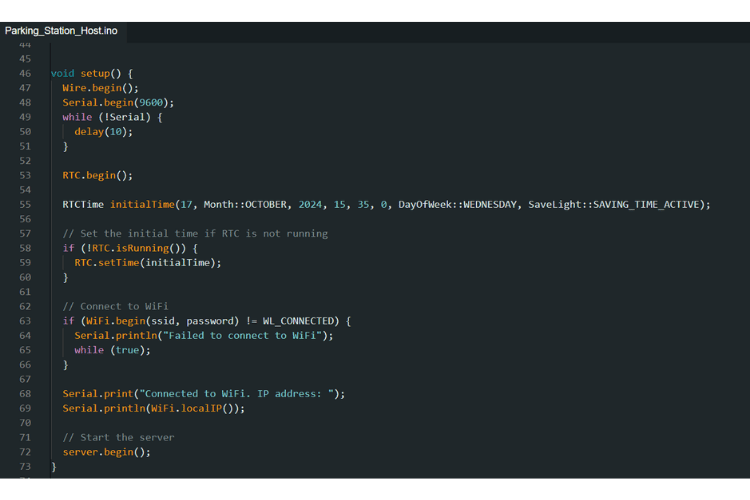Click line number 73 in gutter
The image size is (750, 500).
coord(25,467)
